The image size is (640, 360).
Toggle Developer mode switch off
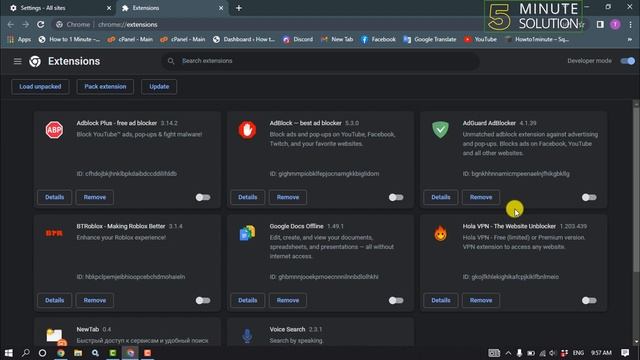pyautogui.click(x=627, y=61)
